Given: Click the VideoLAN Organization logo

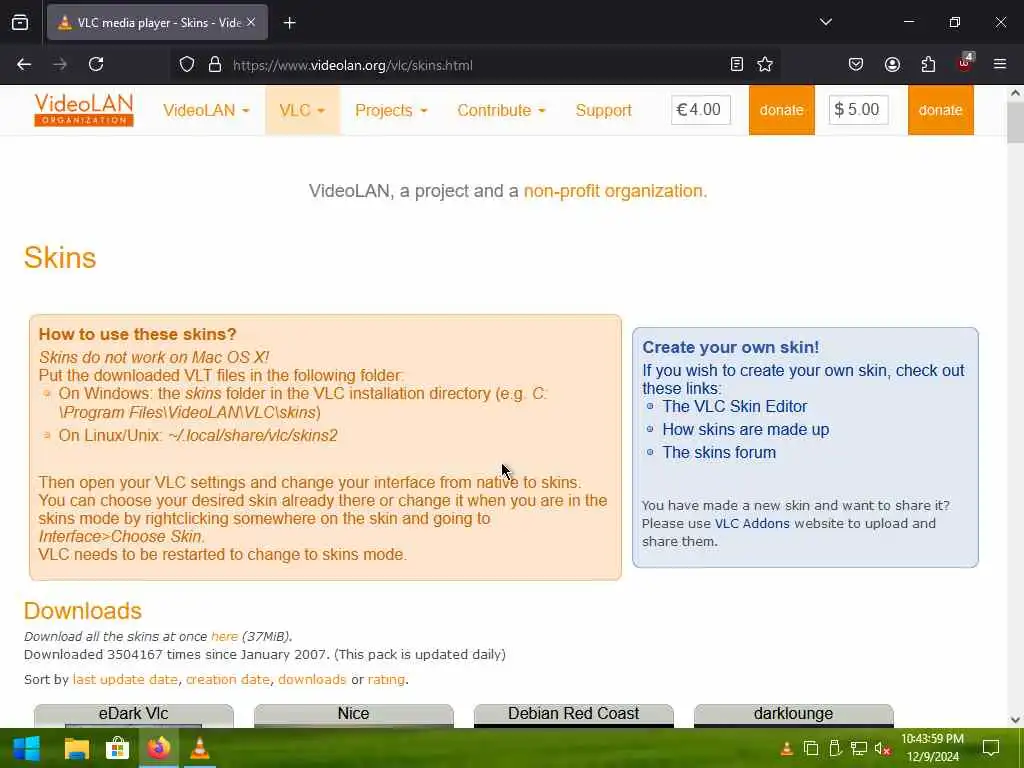Looking at the screenshot, I should (84, 110).
